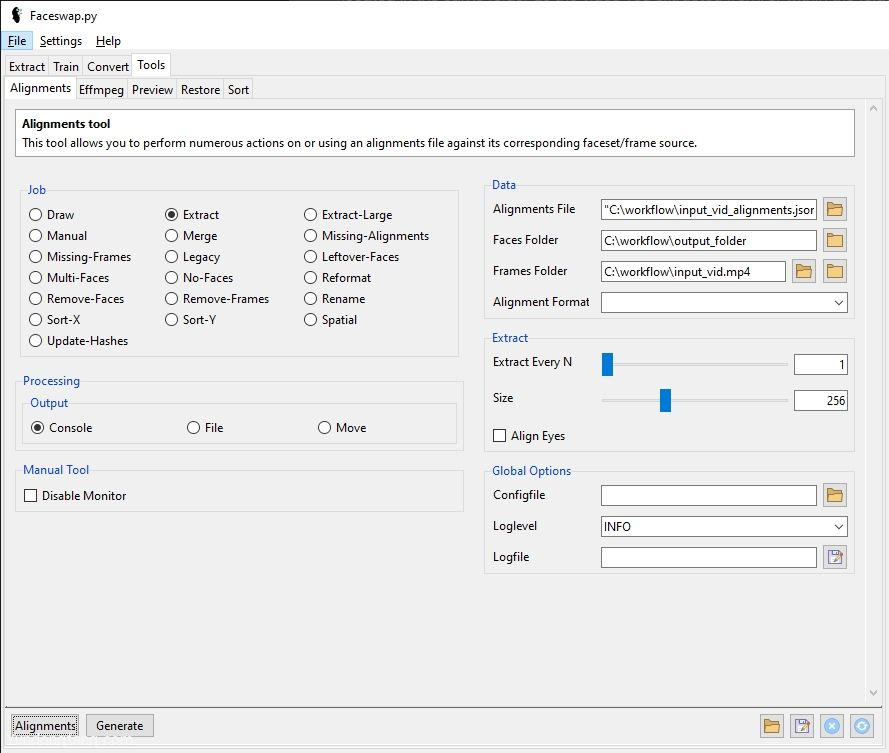Select the Remove-Faces job radio button
889x753 pixels.
pos(36,299)
